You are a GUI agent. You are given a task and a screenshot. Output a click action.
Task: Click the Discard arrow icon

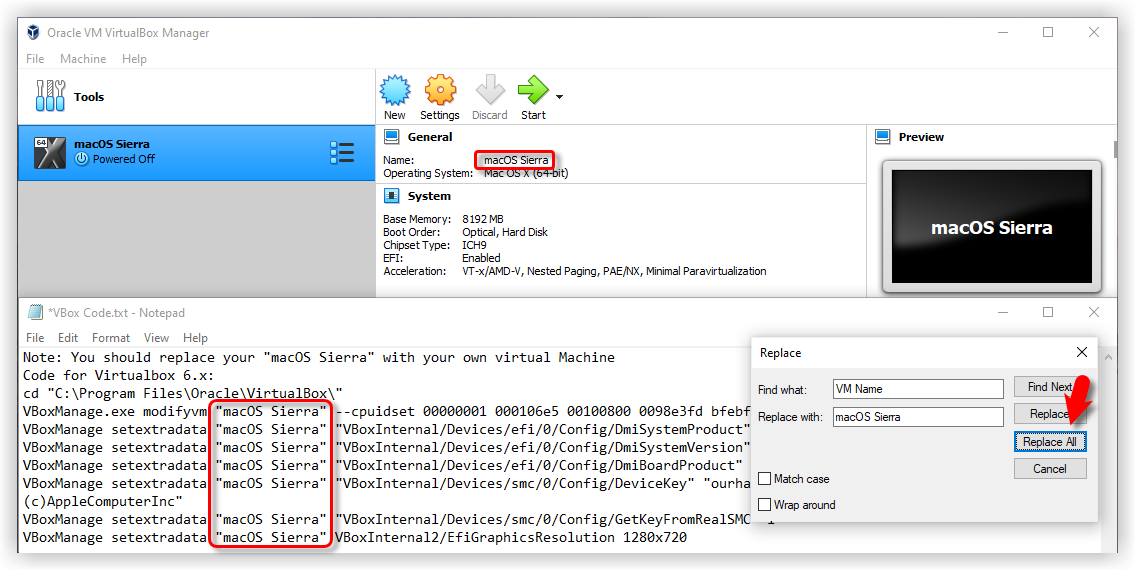(490, 91)
